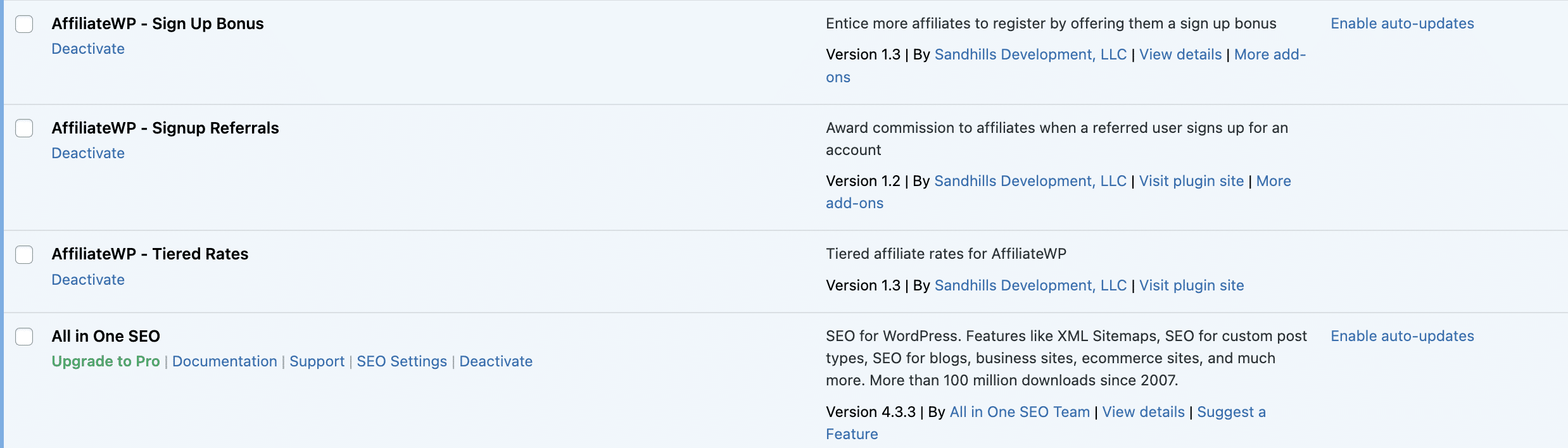Click Upgrade to Pro for All in One SEO

coord(106,361)
